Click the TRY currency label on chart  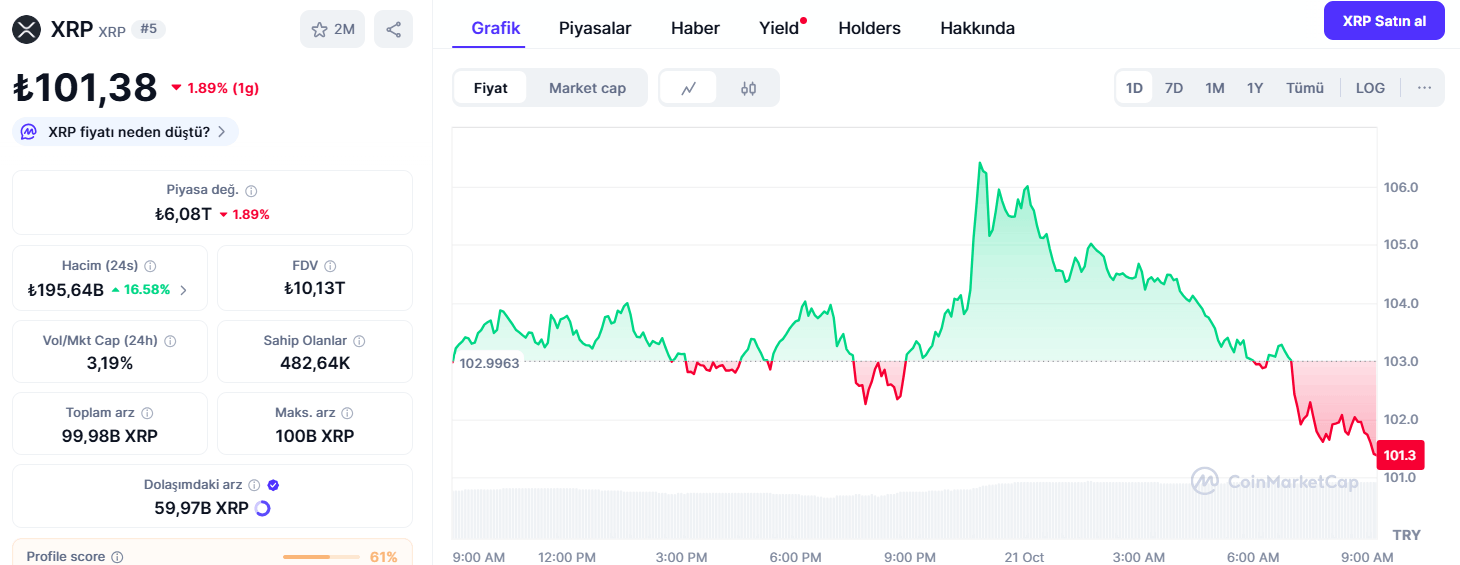click(1406, 535)
